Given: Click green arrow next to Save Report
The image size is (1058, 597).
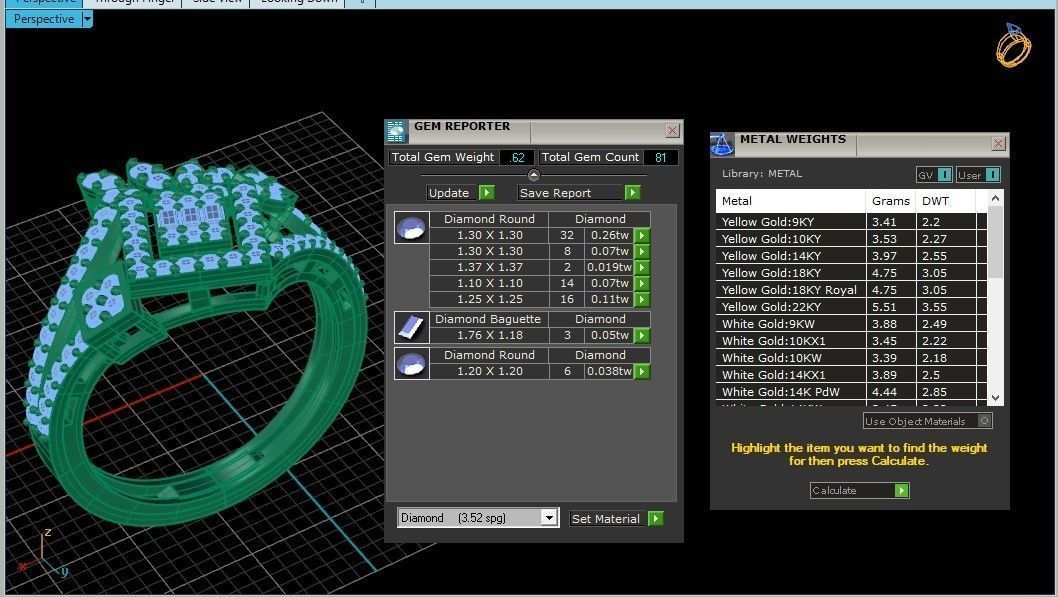Looking at the screenshot, I should [632, 193].
